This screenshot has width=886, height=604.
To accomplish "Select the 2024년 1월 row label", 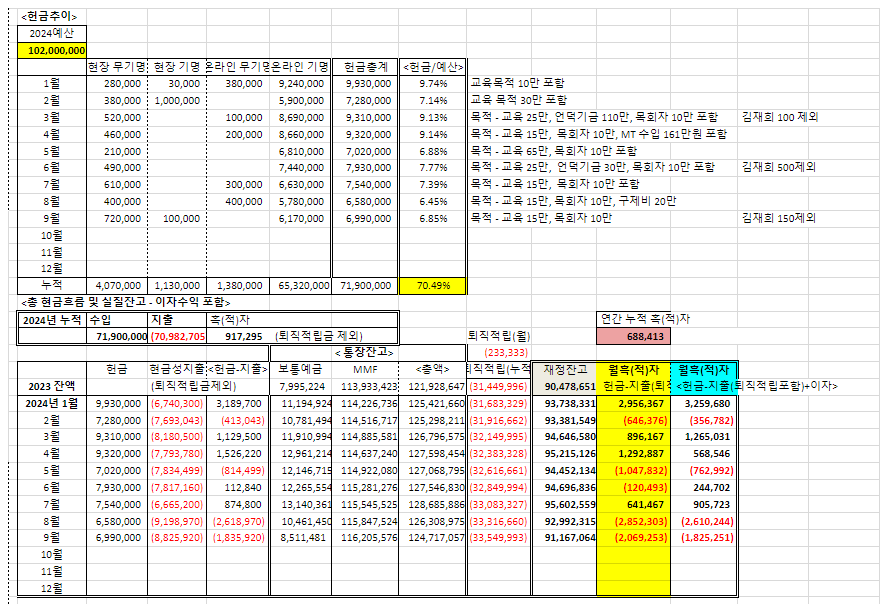I will (x=52, y=403).
